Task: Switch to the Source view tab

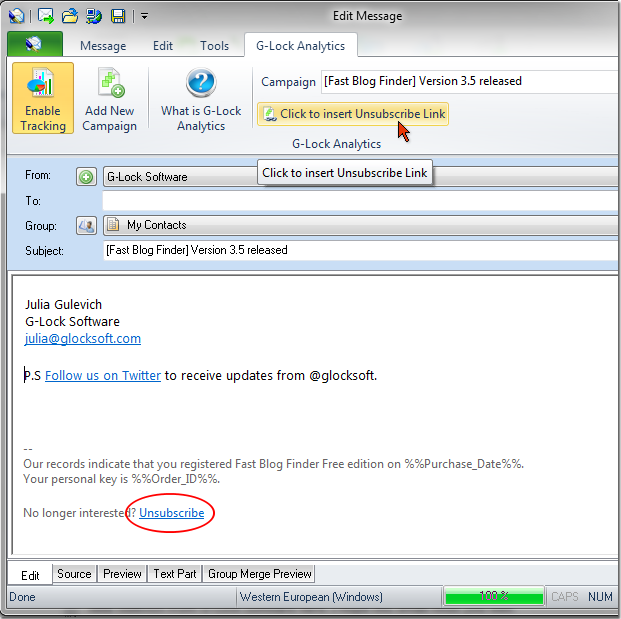Action: click(74, 574)
